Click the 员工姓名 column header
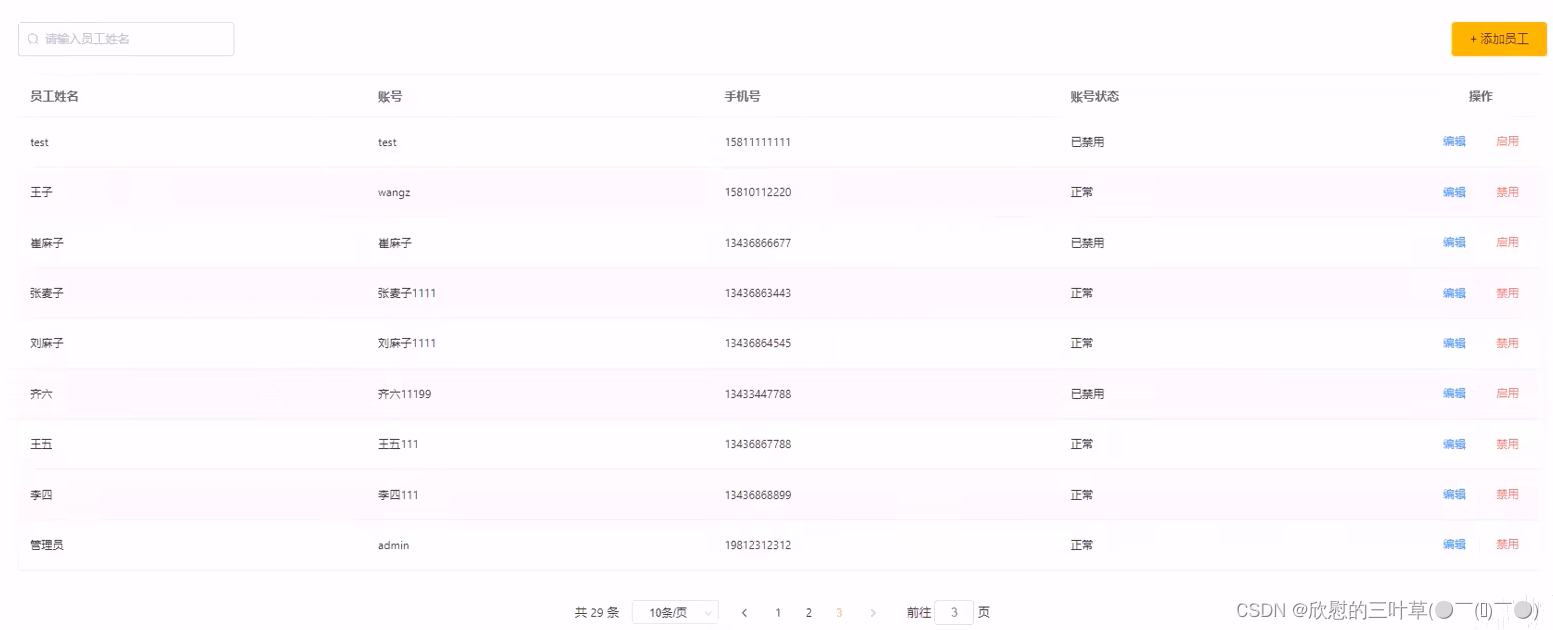Screen dimensions: 1553x630 [x=54, y=96]
